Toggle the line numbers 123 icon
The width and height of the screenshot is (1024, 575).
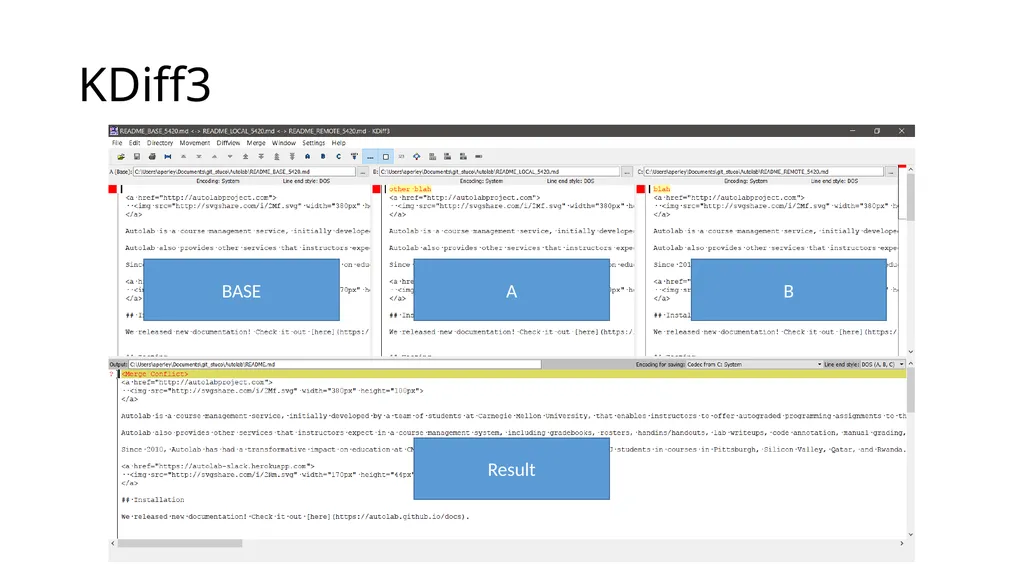click(402, 157)
